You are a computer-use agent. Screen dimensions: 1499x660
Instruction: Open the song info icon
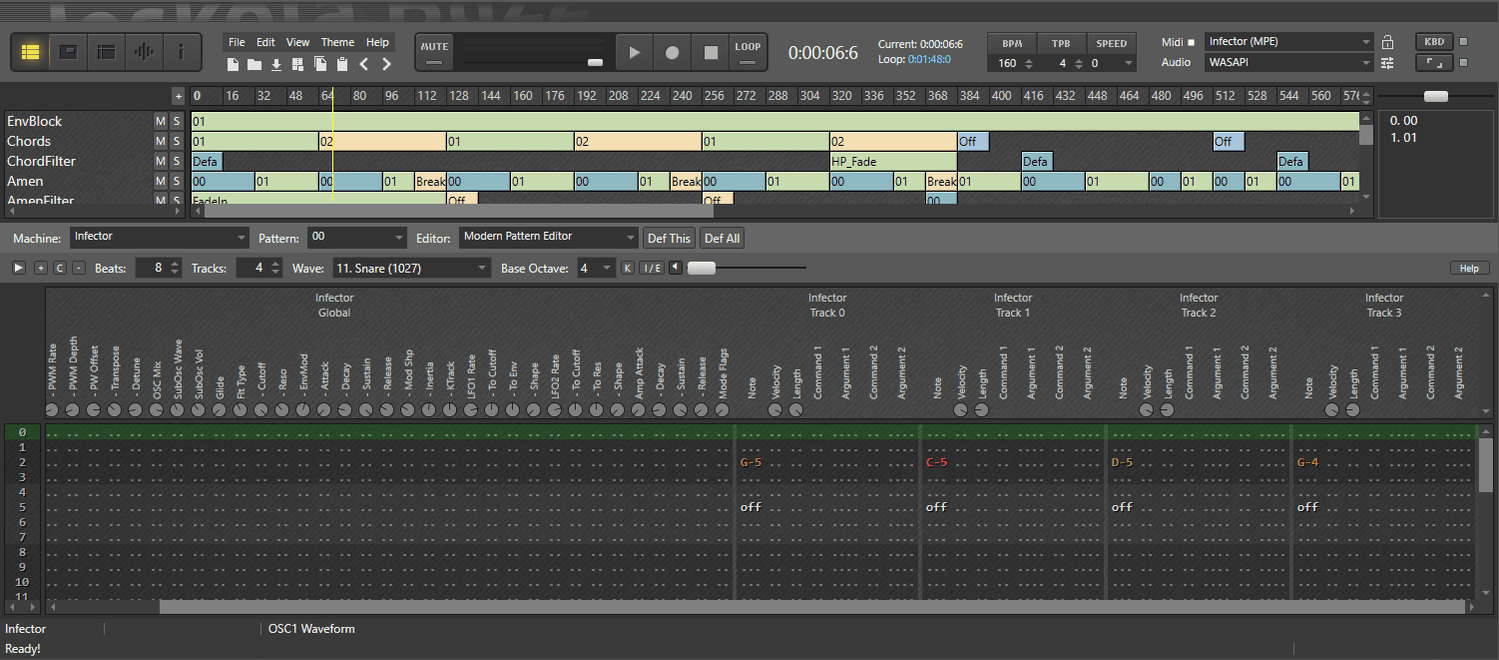coord(181,52)
